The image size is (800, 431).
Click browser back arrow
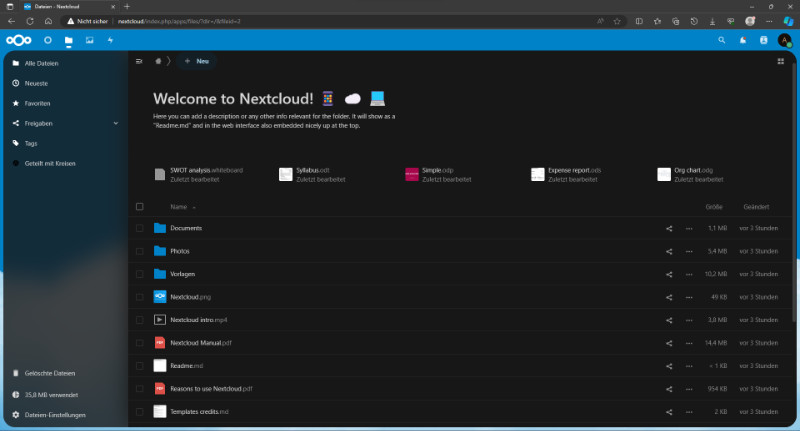11,21
